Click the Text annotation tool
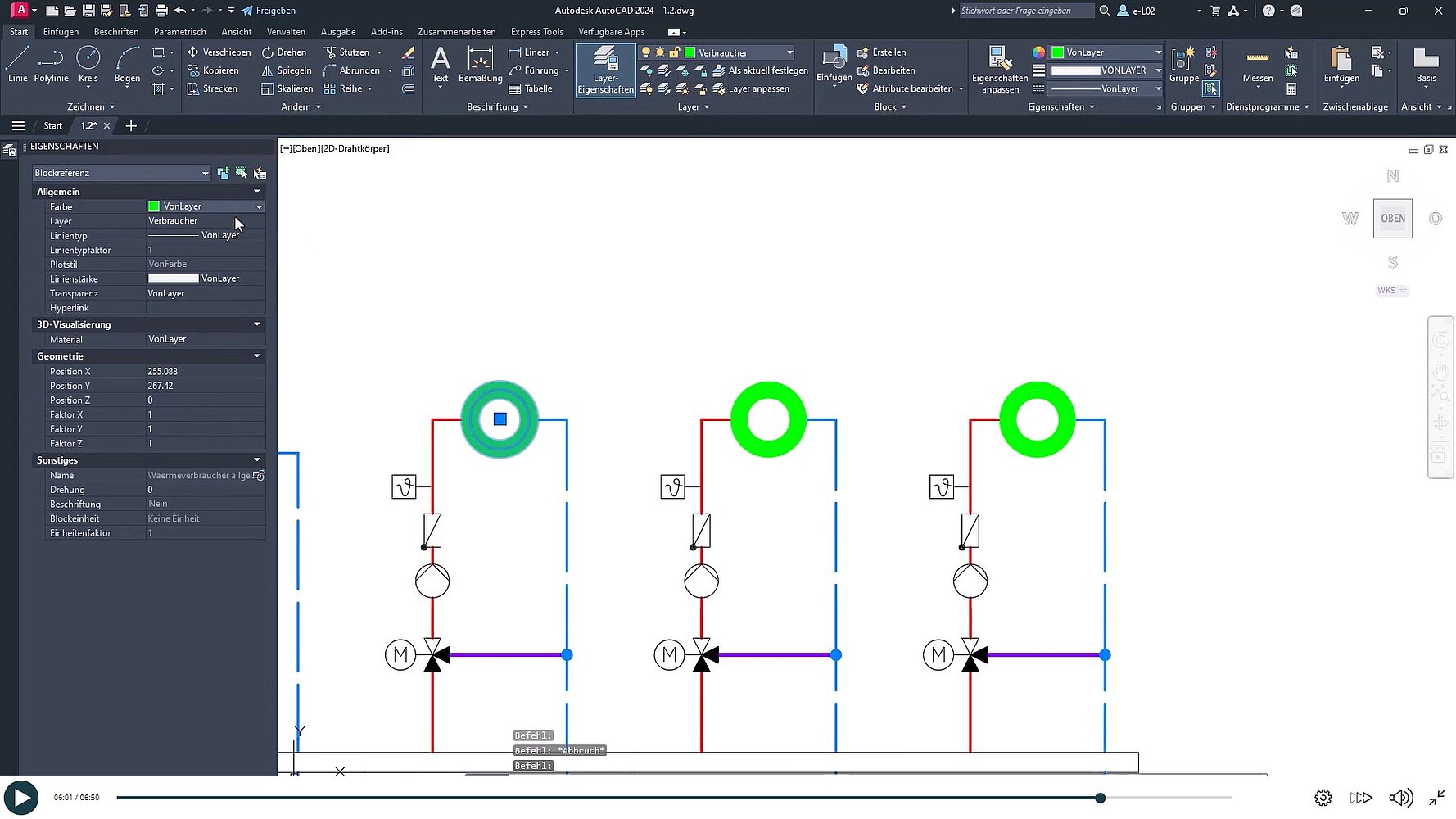 pyautogui.click(x=440, y=65)
